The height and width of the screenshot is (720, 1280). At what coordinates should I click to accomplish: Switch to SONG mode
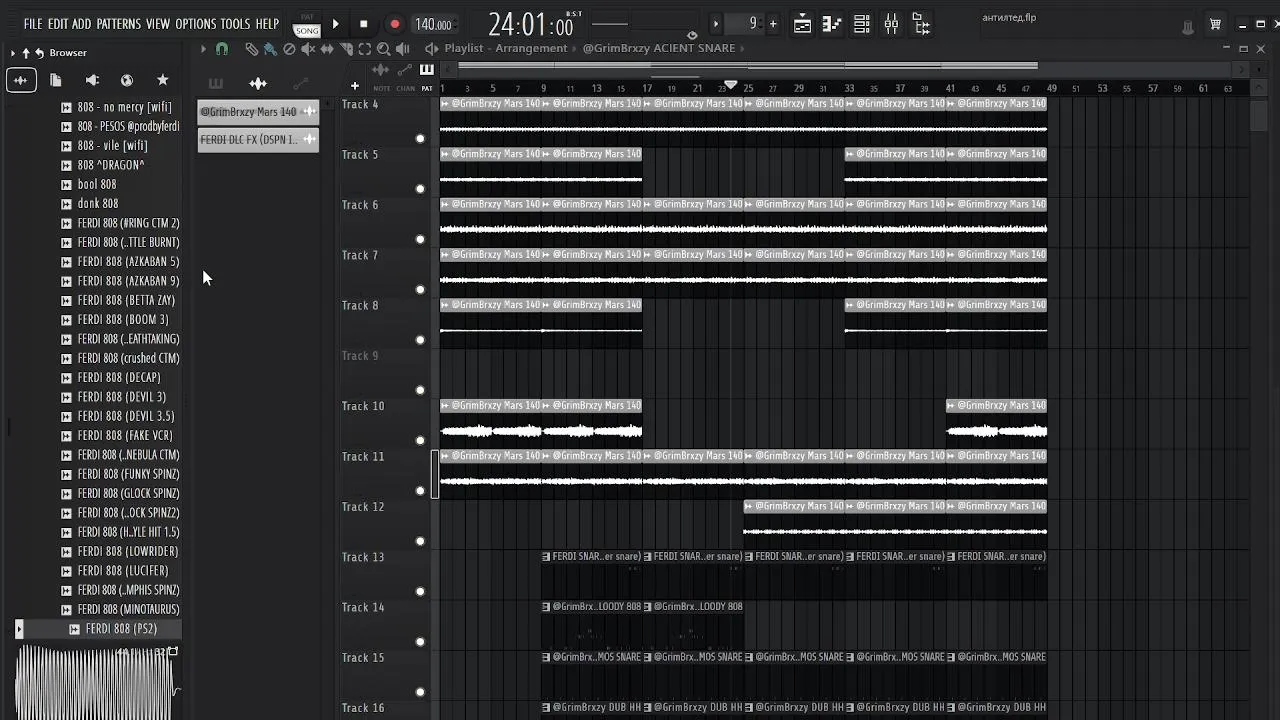pyautogui.click(x=306, y=31)
